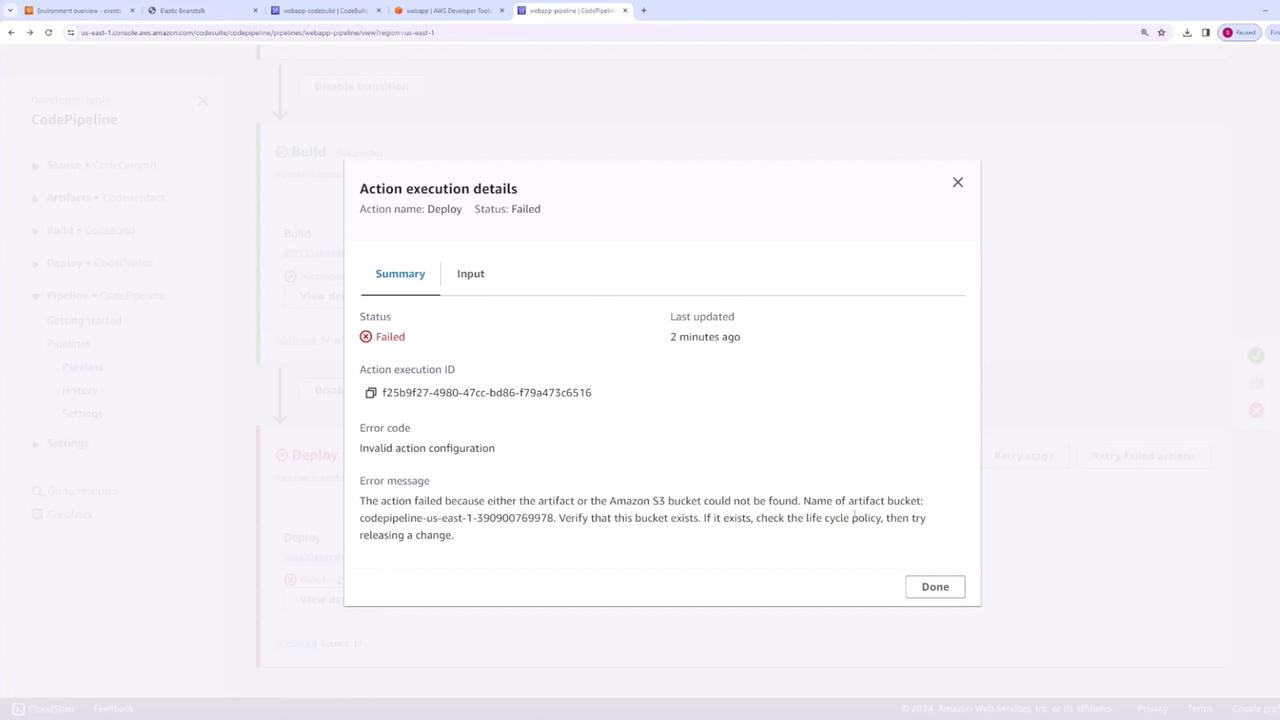This screenshot has width=1280, height=720.
Task: Click the browser forward arrow
Action: 30,32
